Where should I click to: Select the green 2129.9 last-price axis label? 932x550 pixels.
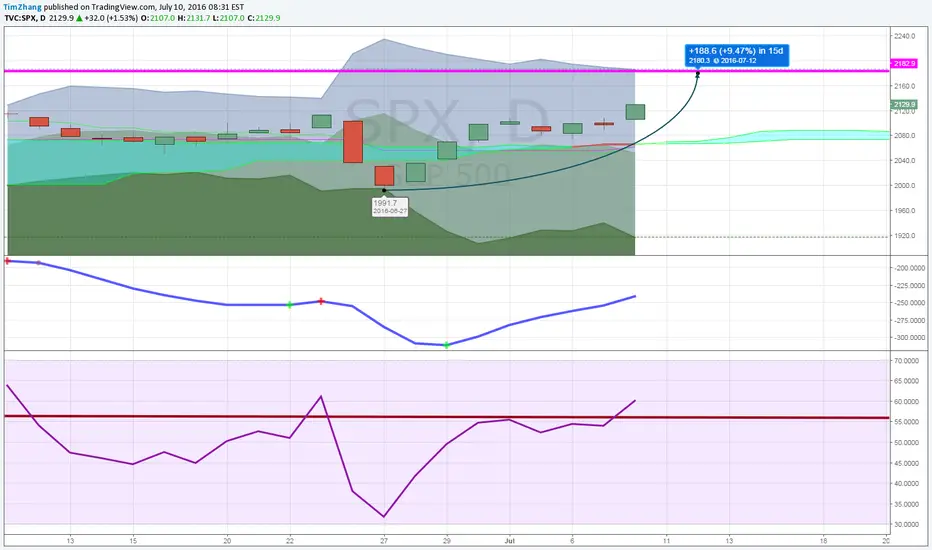pyautogui.click(x=904, y=104)
